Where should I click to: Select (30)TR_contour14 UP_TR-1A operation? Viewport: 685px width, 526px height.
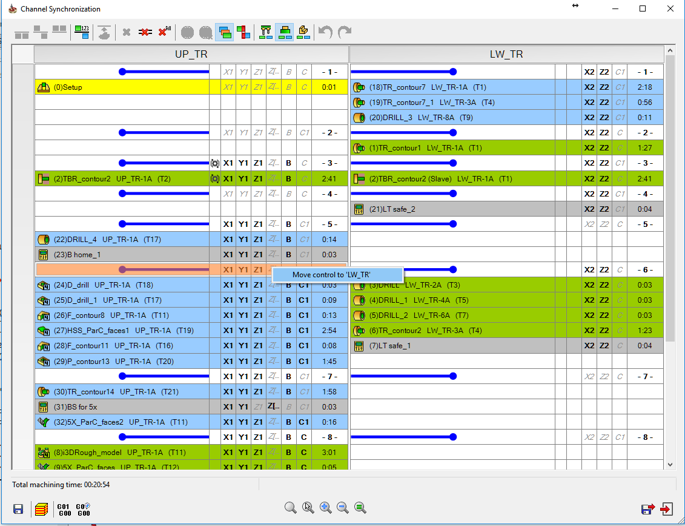(x=191, y=392)
